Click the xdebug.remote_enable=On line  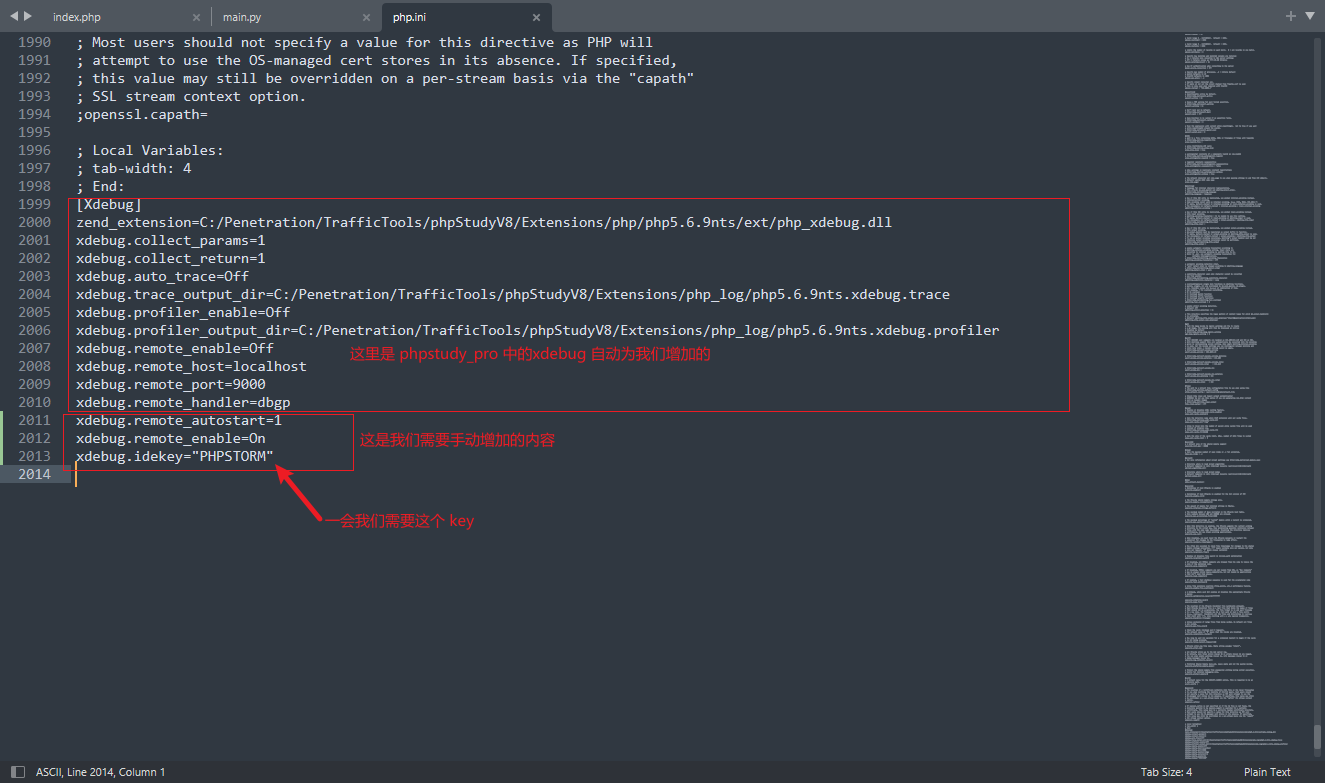click(171, 439)
